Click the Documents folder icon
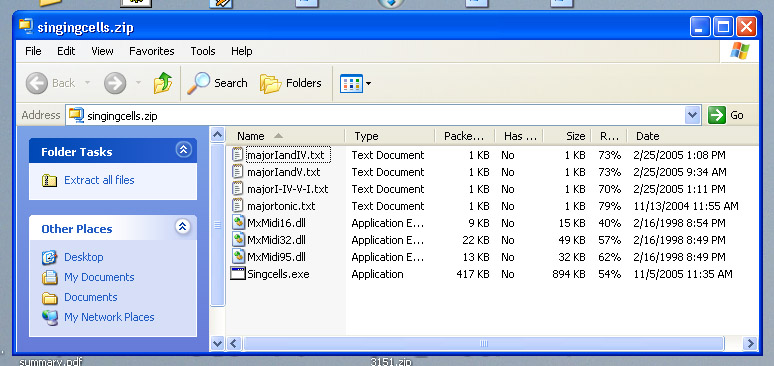This screenshot has width=774, height=366. pos(49,297)
